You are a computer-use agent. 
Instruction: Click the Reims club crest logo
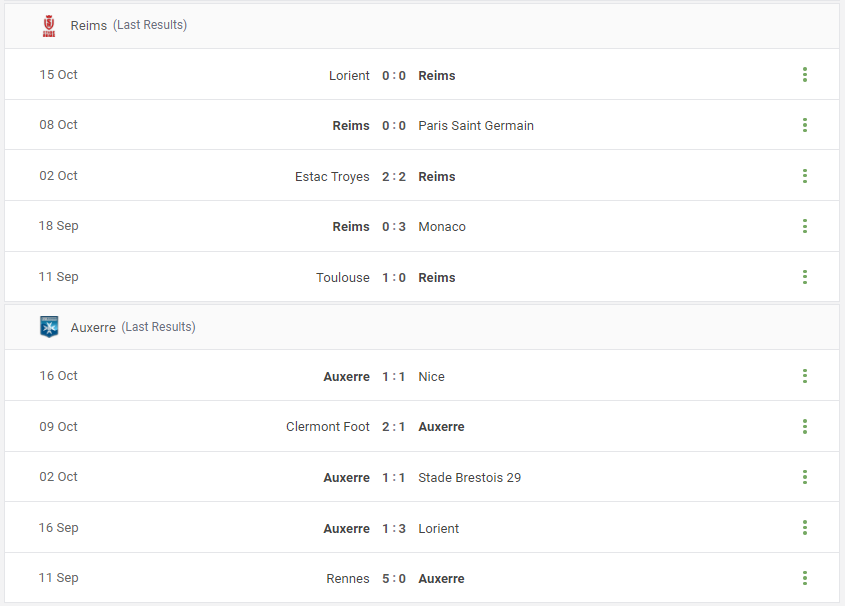(49, 25)
